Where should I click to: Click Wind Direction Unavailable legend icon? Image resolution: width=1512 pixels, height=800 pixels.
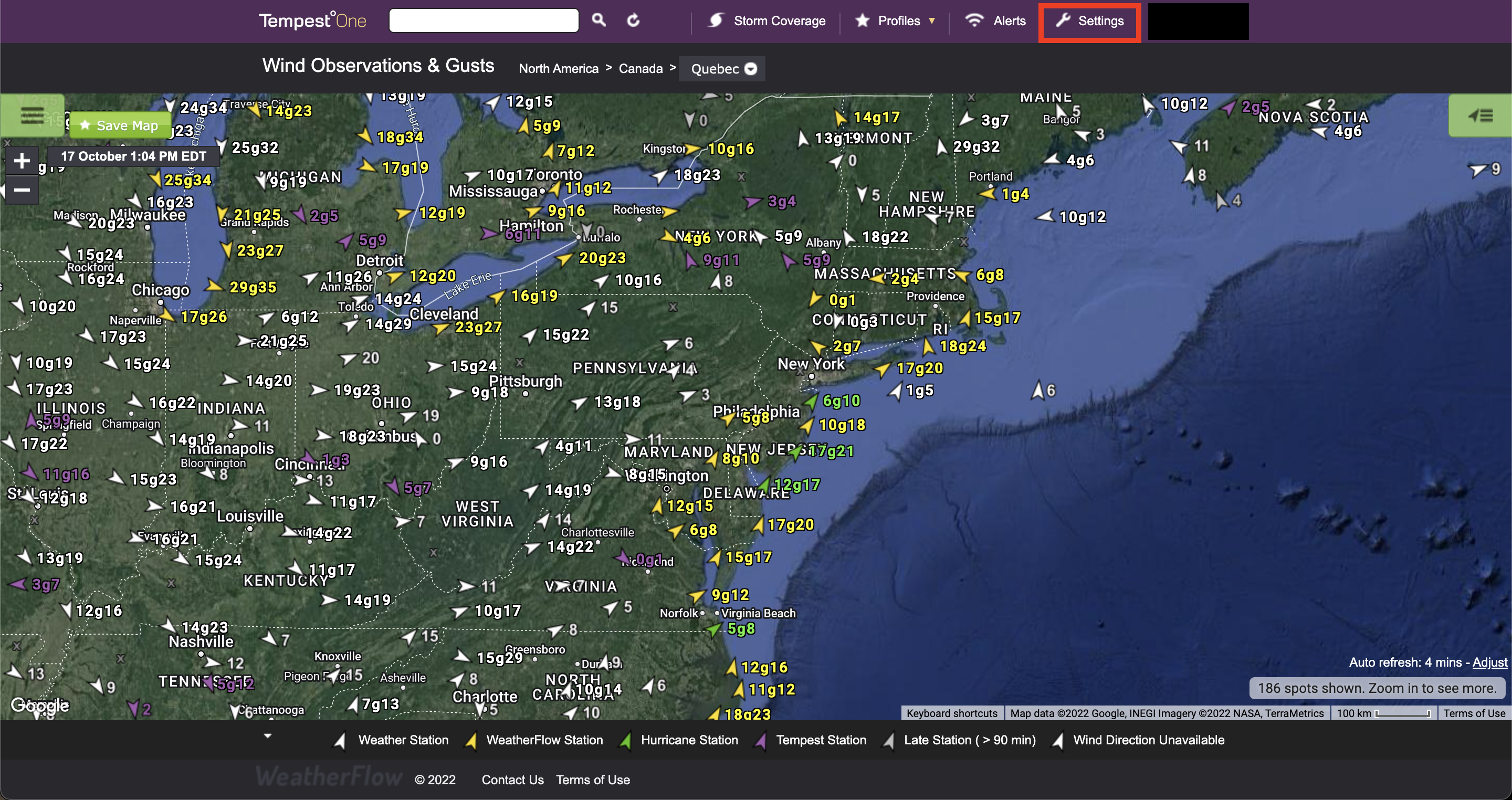(1058, 740)
